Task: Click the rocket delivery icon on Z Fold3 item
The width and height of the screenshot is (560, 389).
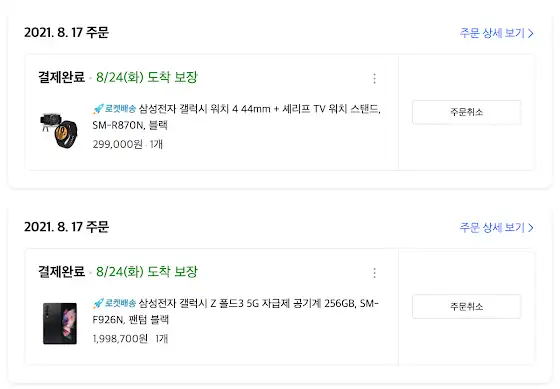Action: 99,303
